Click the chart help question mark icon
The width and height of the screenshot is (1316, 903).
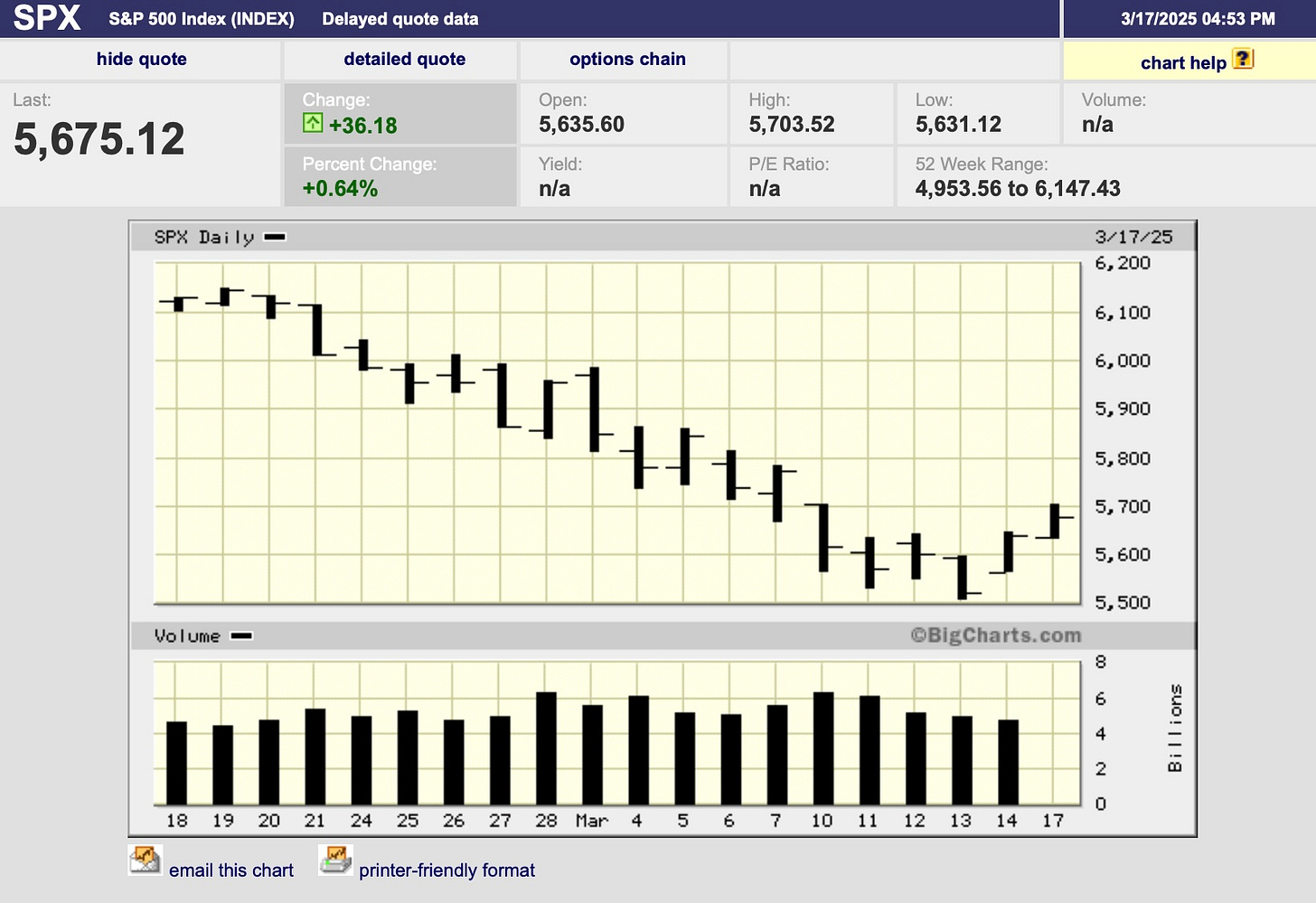click(1243, 60)
